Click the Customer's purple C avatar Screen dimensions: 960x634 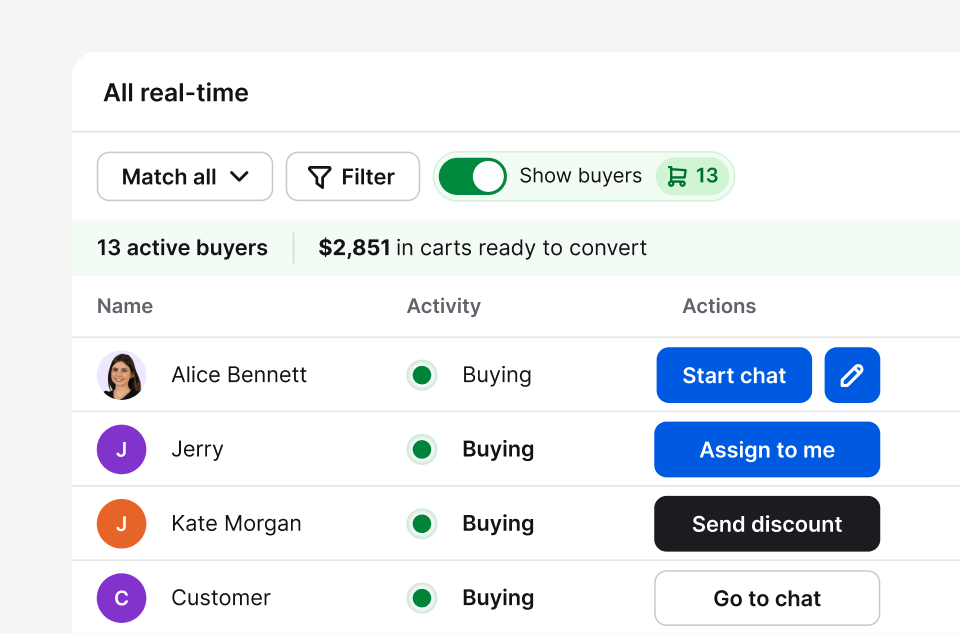pos(121,597)
